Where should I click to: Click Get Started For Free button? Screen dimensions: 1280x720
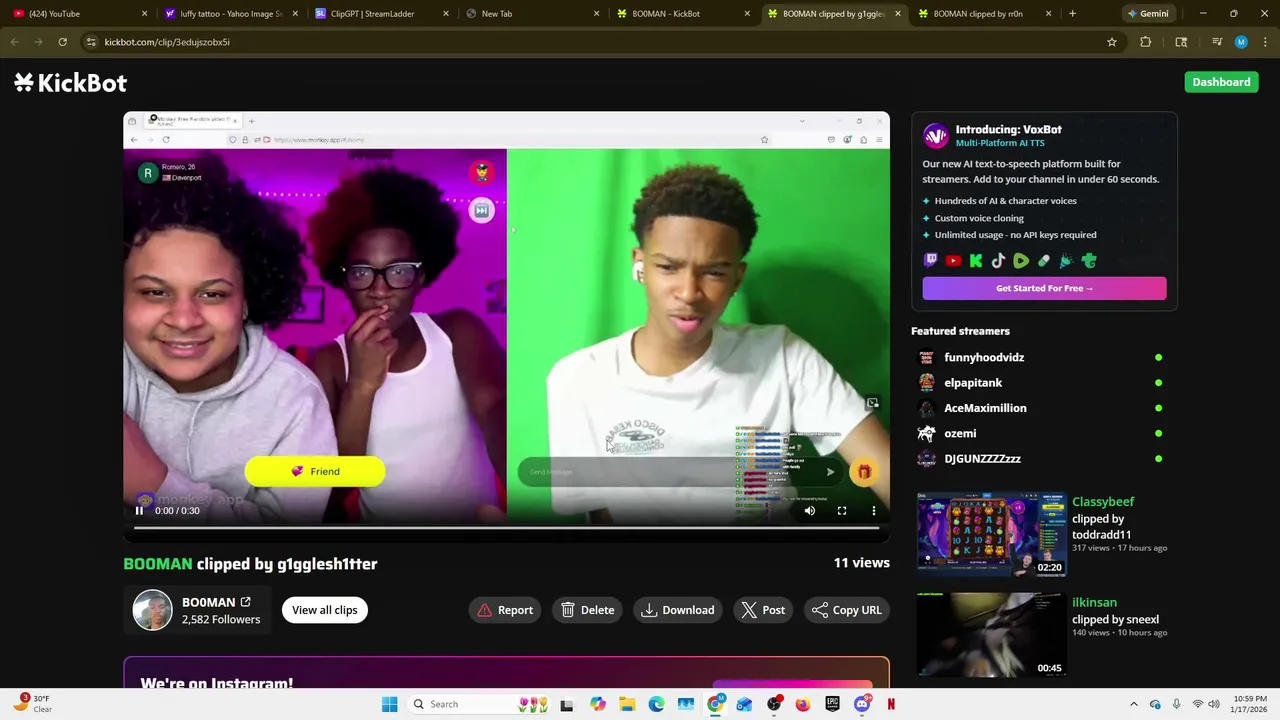tap(1044, 288)
